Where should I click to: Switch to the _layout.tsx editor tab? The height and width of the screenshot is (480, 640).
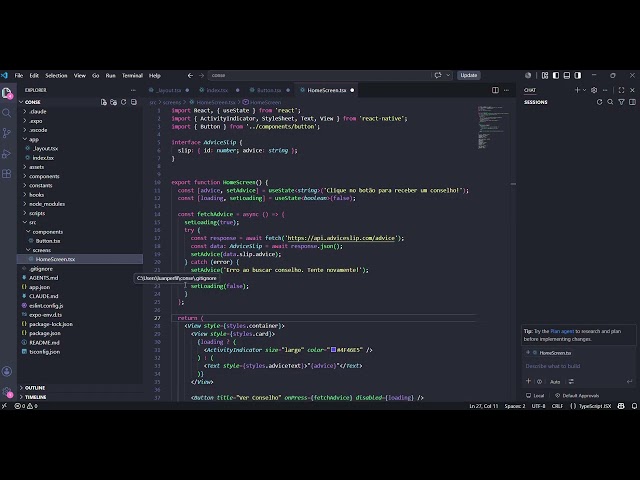coord(169,90)
